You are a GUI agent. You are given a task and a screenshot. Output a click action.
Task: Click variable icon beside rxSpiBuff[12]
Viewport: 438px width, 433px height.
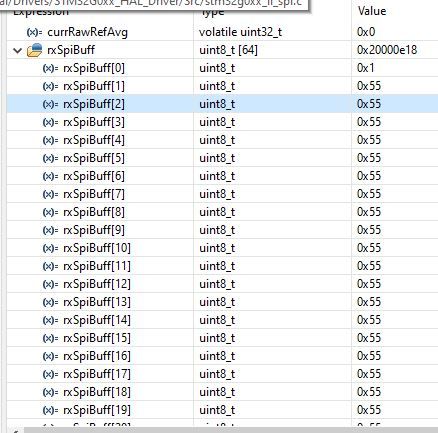tap(50, 284)
